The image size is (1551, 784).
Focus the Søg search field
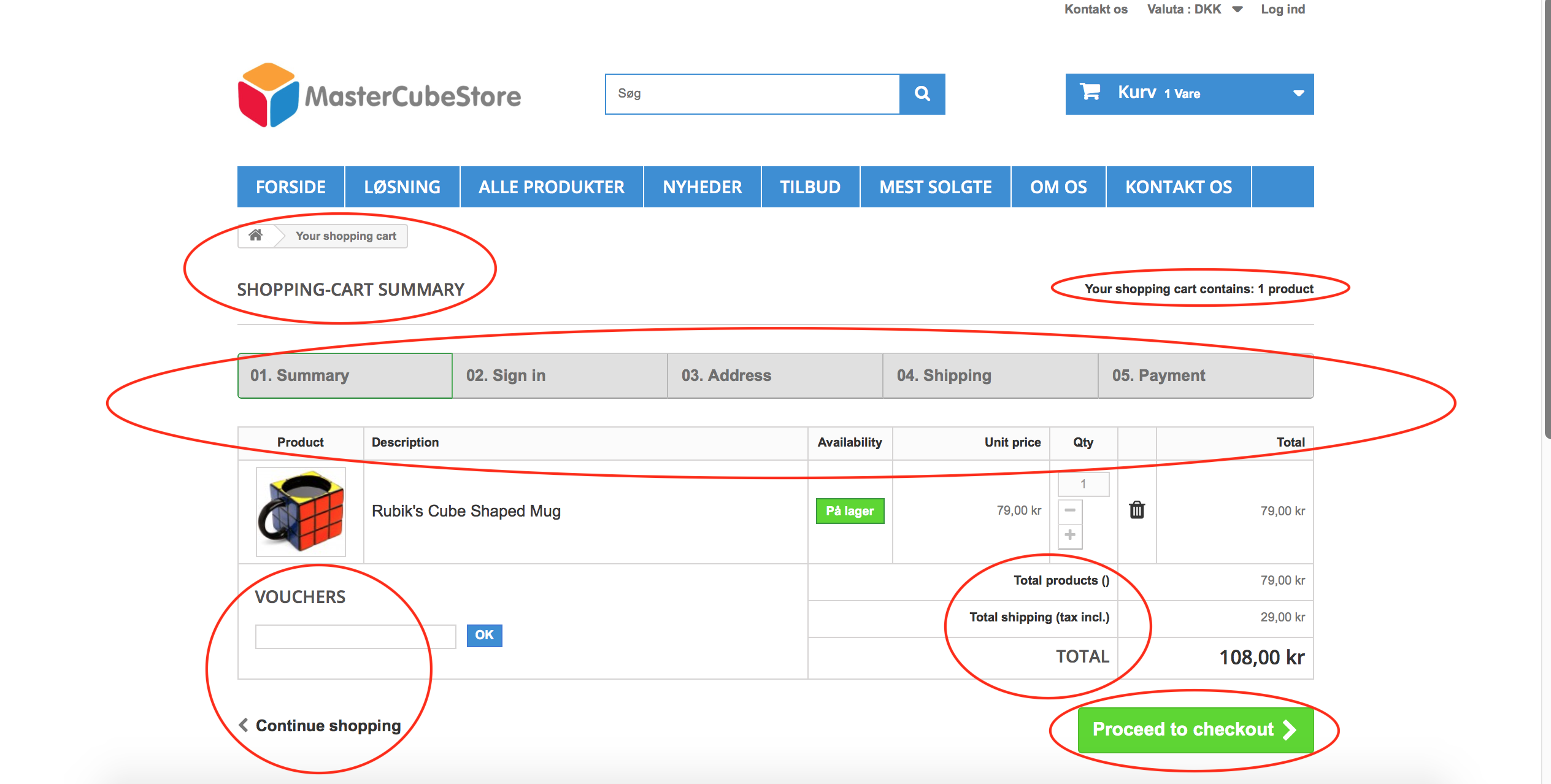tap(752, 94)
